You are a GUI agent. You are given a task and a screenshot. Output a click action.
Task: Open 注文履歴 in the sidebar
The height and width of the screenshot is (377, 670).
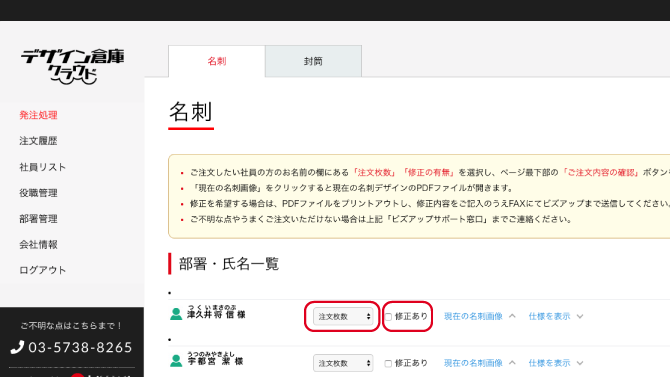pos(38,141)
